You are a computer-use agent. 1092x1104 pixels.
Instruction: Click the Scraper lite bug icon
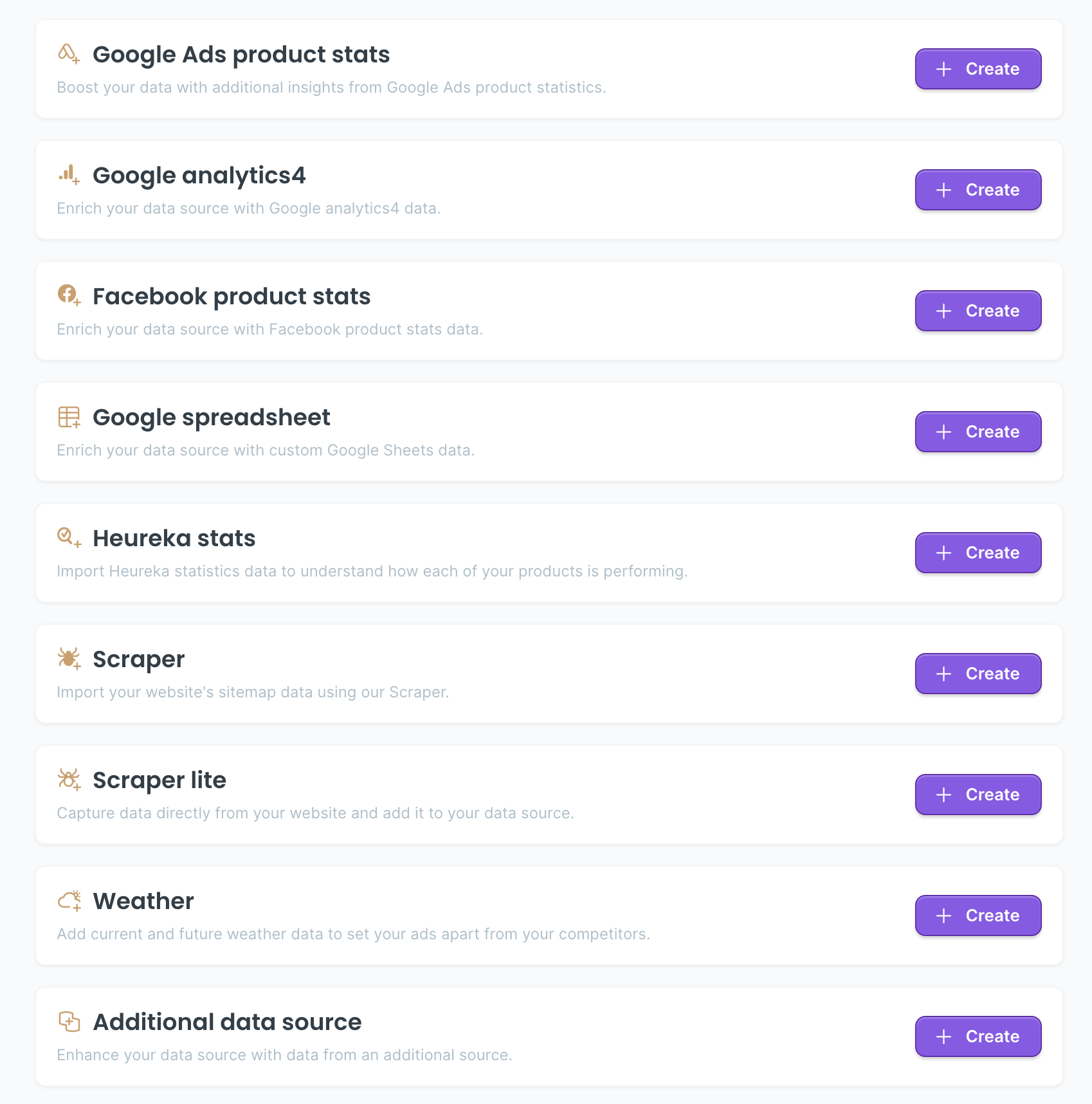[x=68, y=779]
